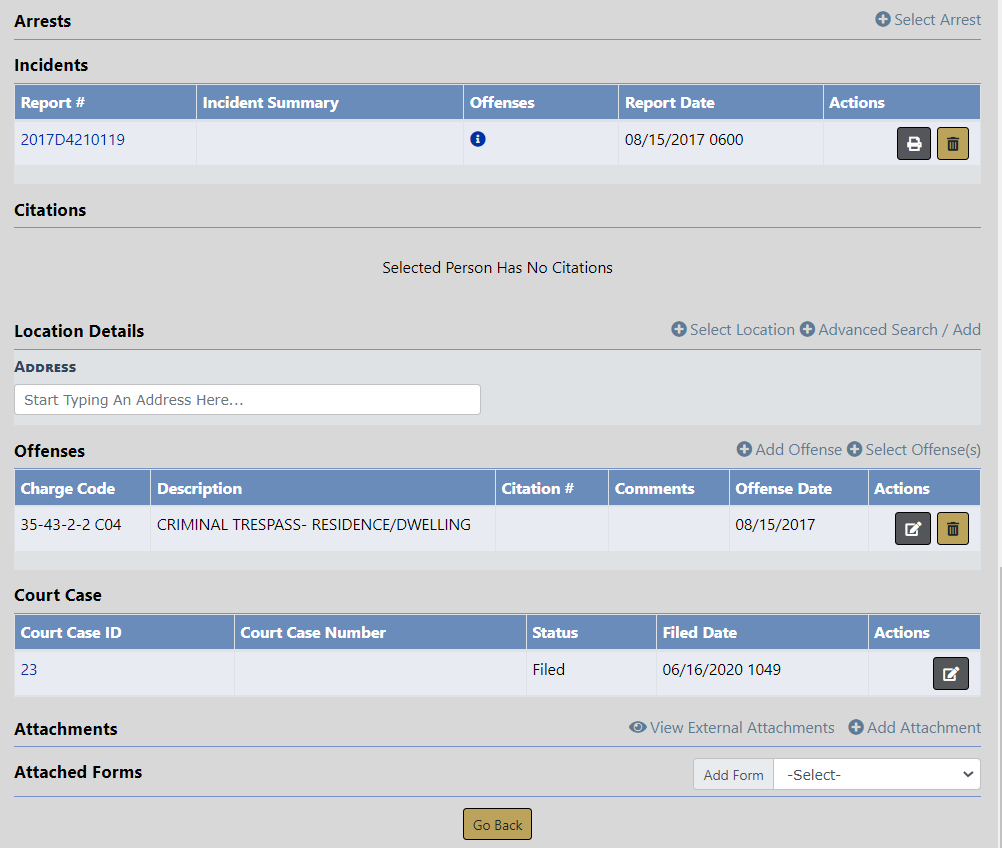1002x848 pixels.
Task: Click Select Location link
Action: [x=732, y=330]
